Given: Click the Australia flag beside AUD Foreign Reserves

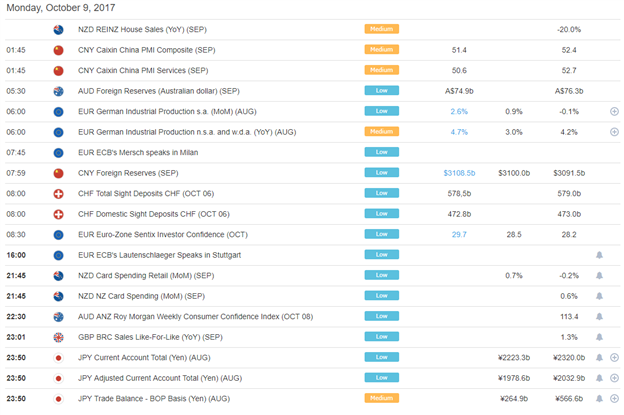Looking at the screenshot, I should [58, 91].
